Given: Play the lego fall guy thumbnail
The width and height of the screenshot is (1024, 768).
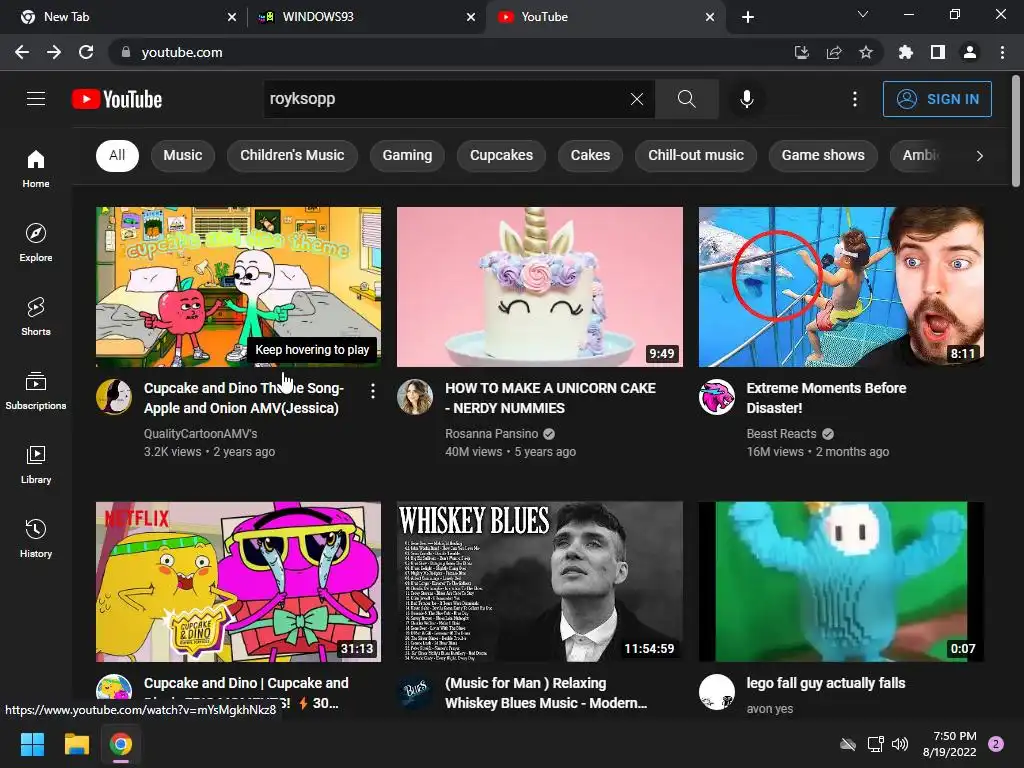Looking at the screenshot, I should click(x=841, y=582).
